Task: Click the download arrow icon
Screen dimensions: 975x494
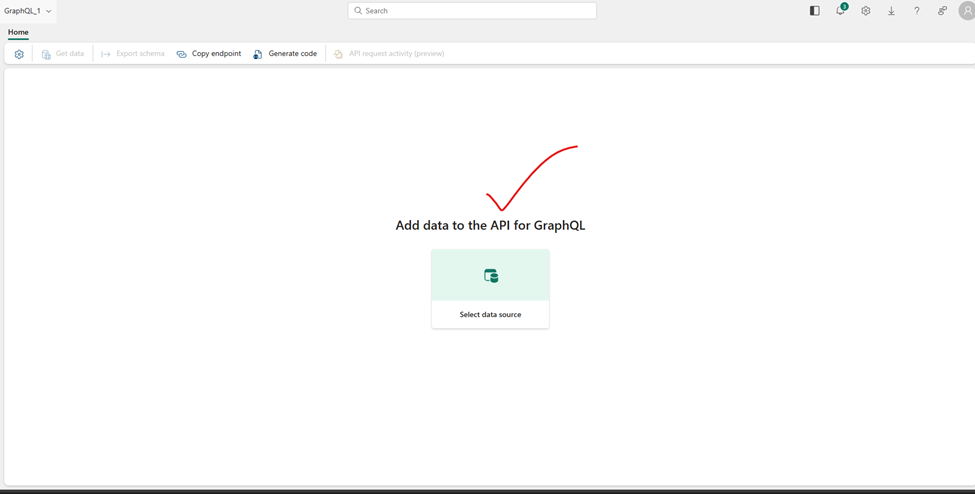Action: point(891,11)
